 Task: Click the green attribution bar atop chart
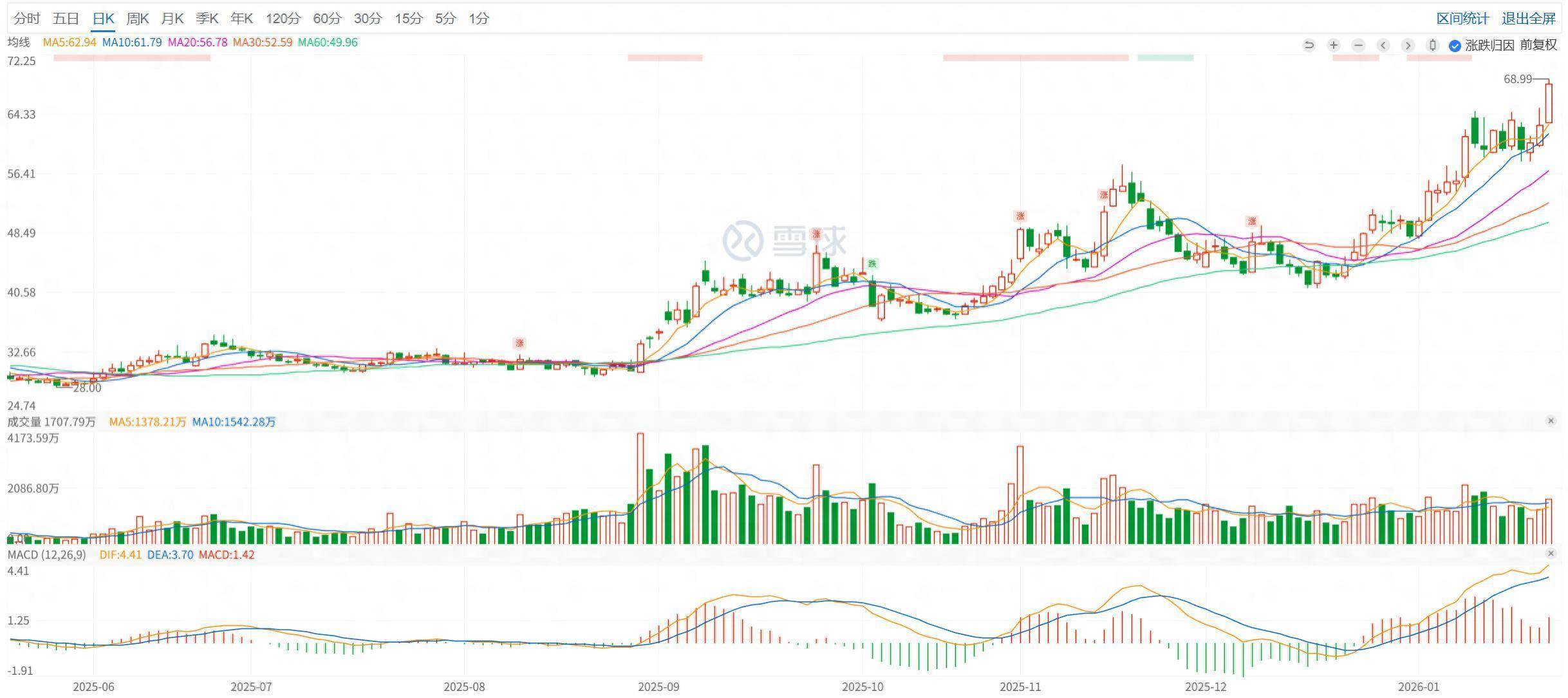(1165, 58)
